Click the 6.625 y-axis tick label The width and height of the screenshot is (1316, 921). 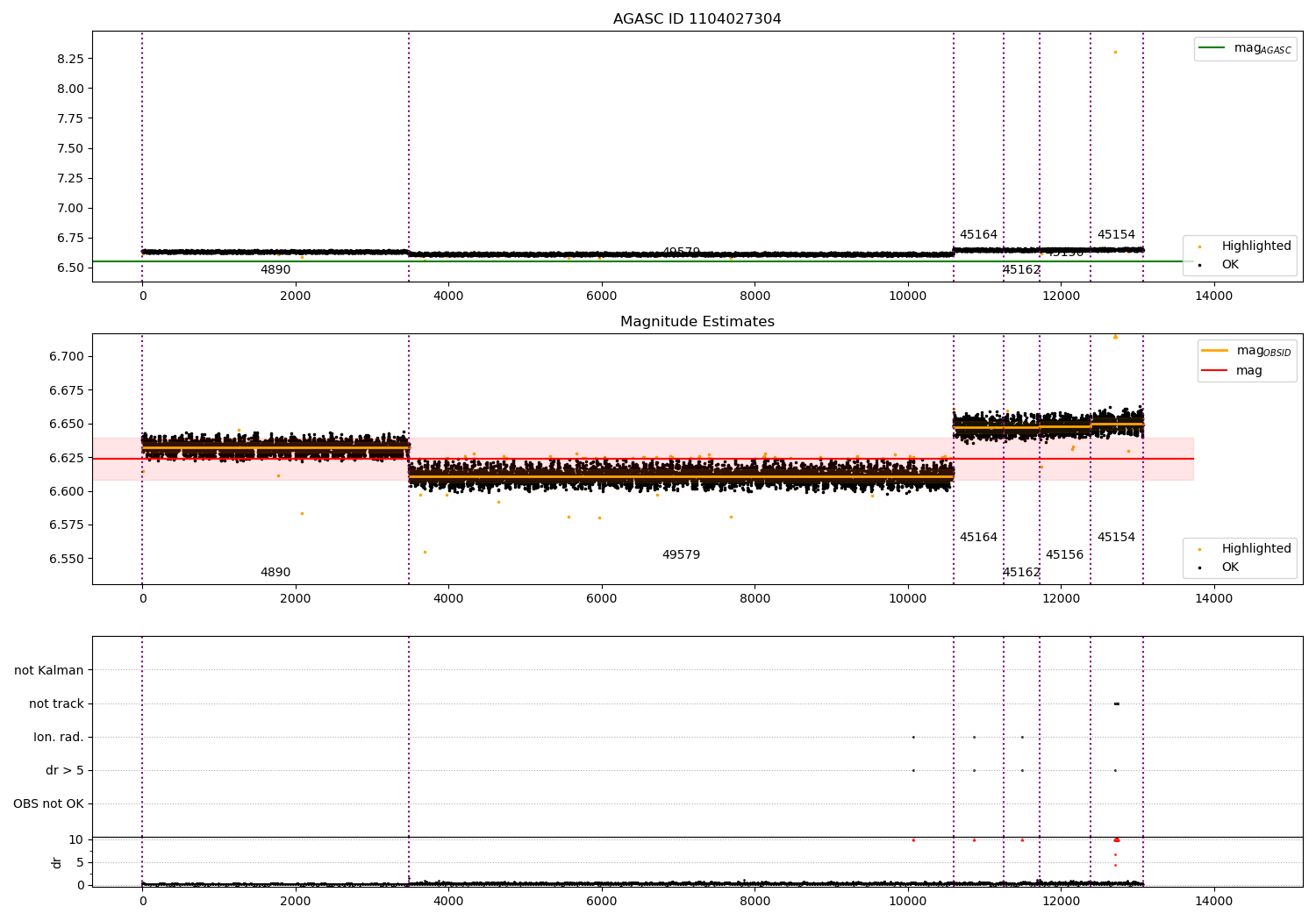[67, 458]
